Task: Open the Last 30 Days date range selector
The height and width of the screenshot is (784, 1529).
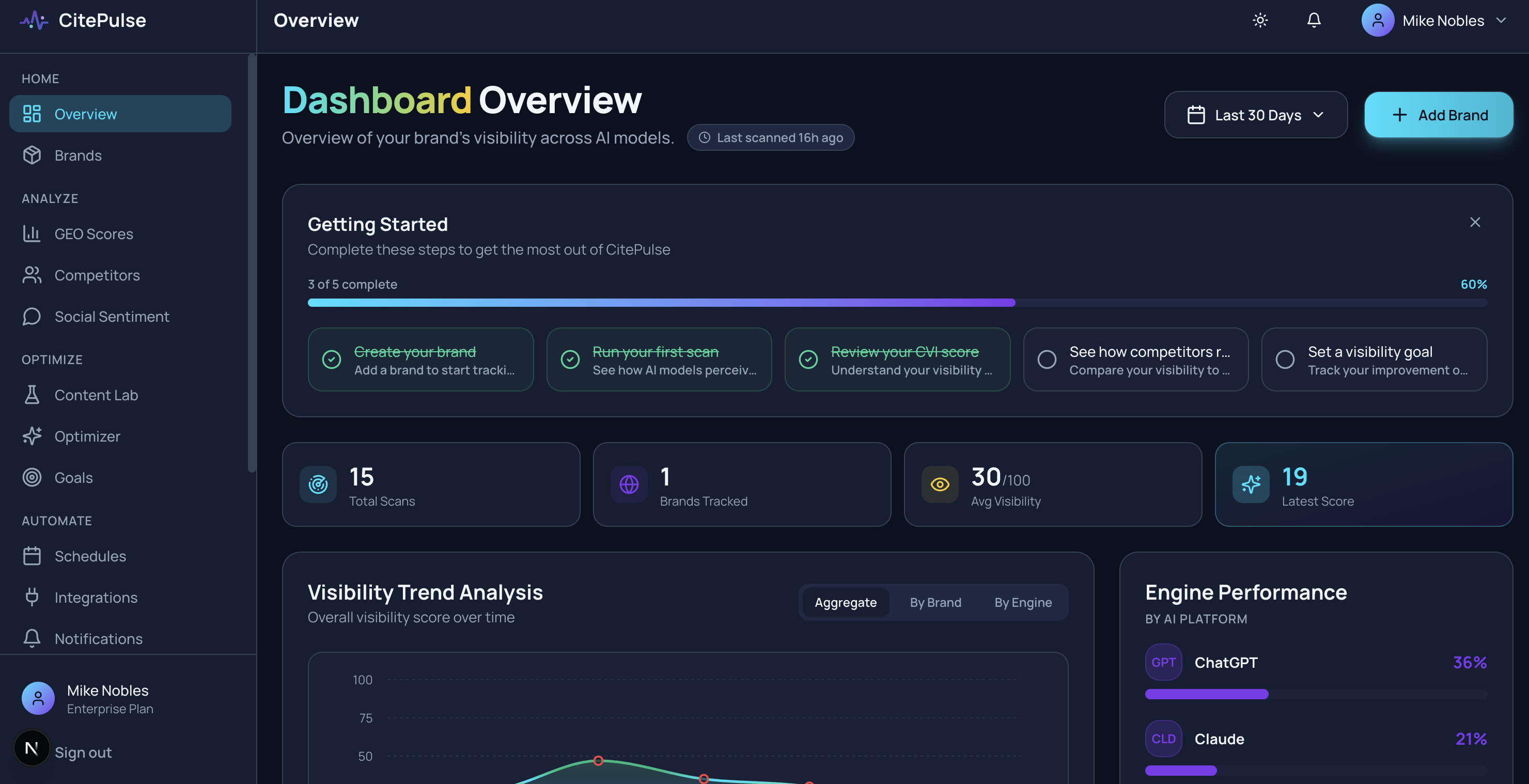Action: pyautogui.click(x=1255, y=115)
